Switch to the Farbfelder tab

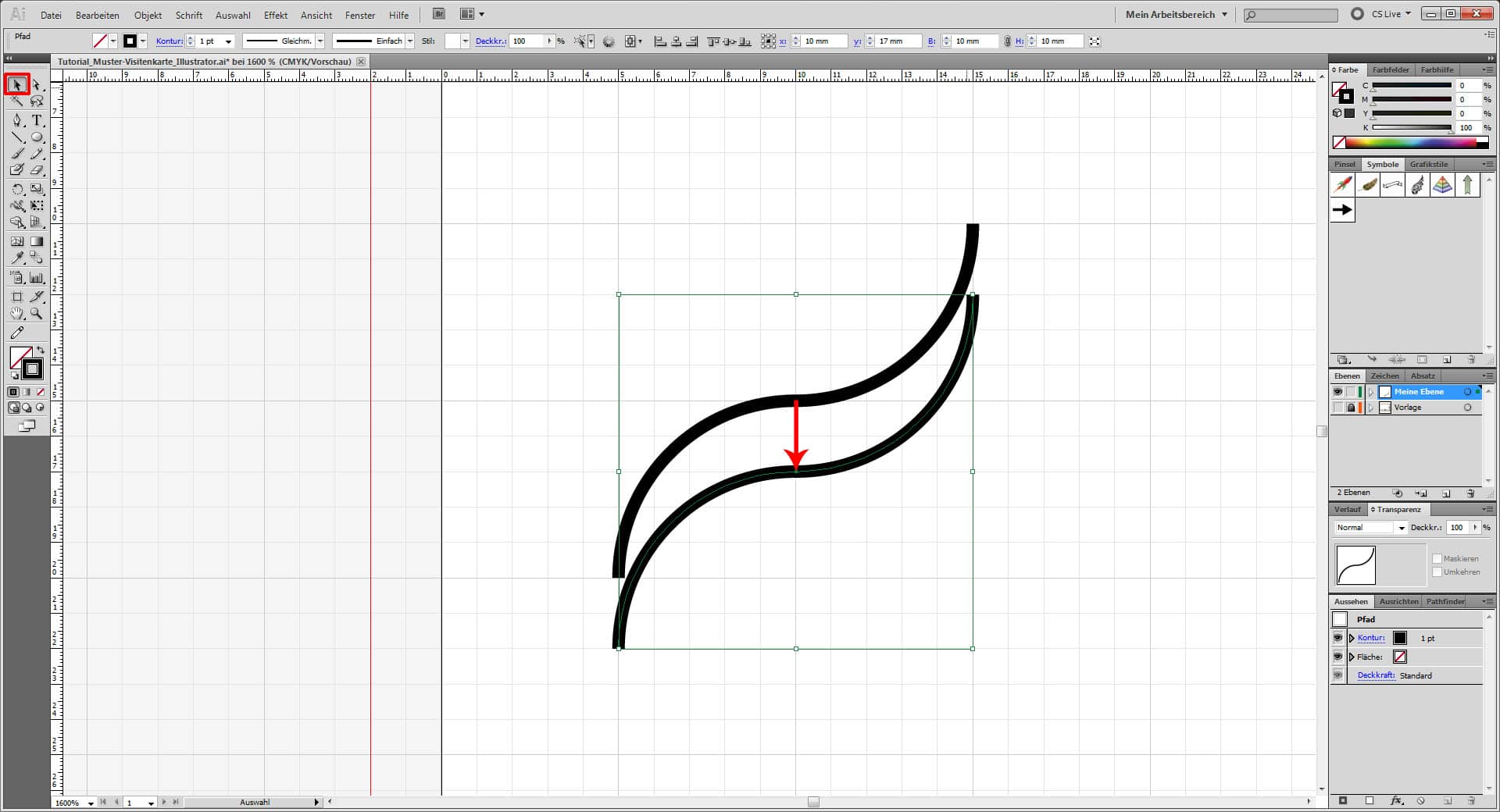(x=1391, y=69)
